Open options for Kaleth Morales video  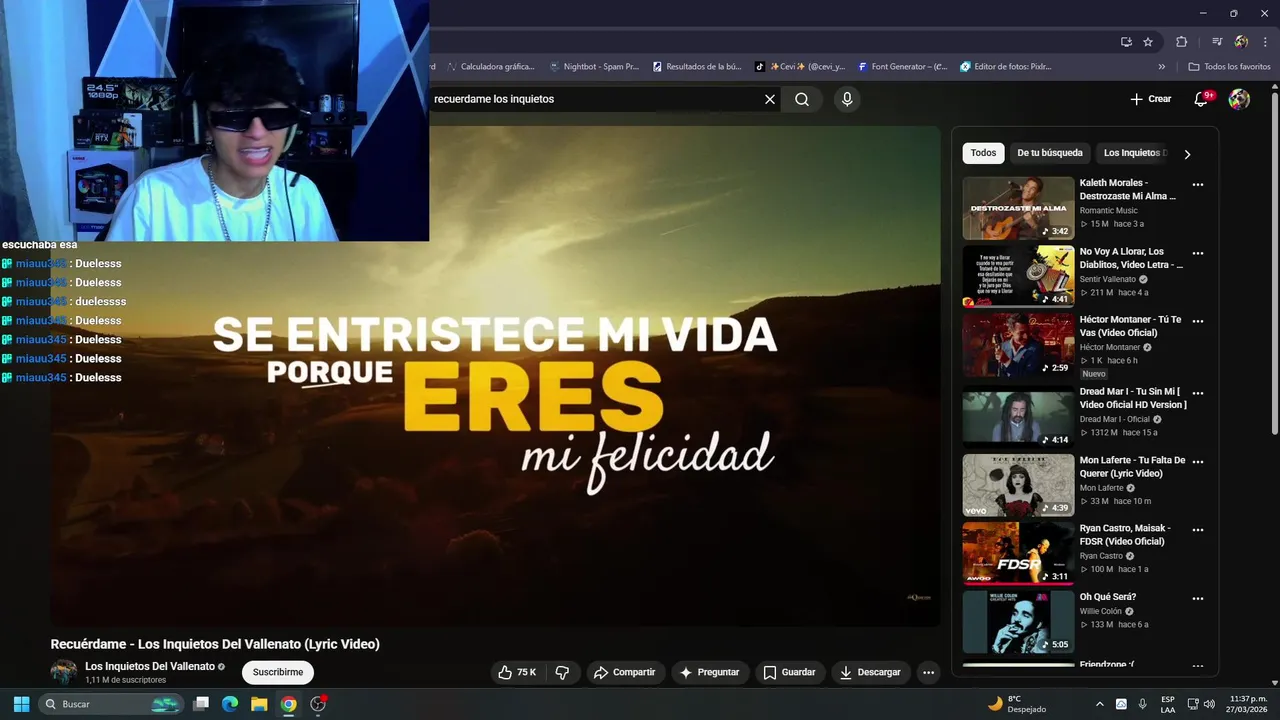1198,184
